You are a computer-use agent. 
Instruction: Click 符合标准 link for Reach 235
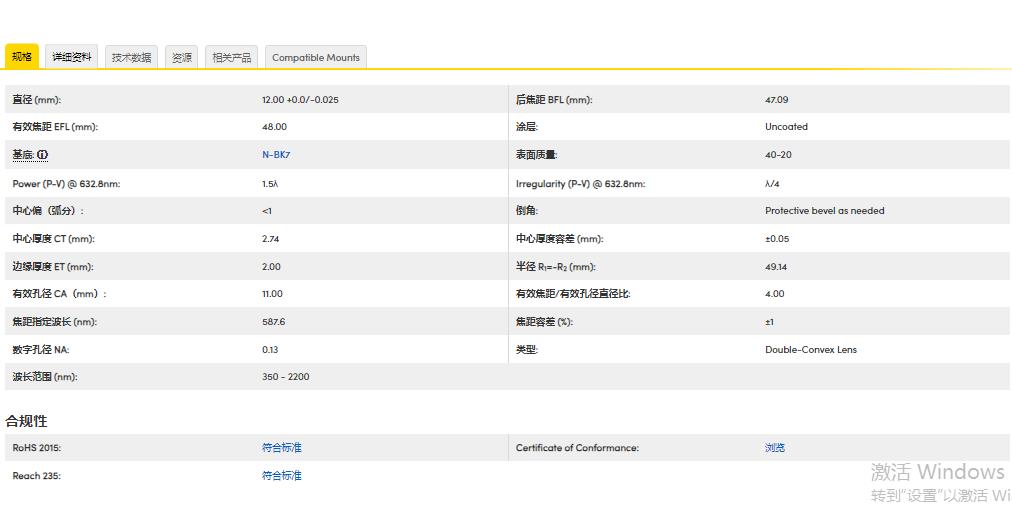[281, 476]
